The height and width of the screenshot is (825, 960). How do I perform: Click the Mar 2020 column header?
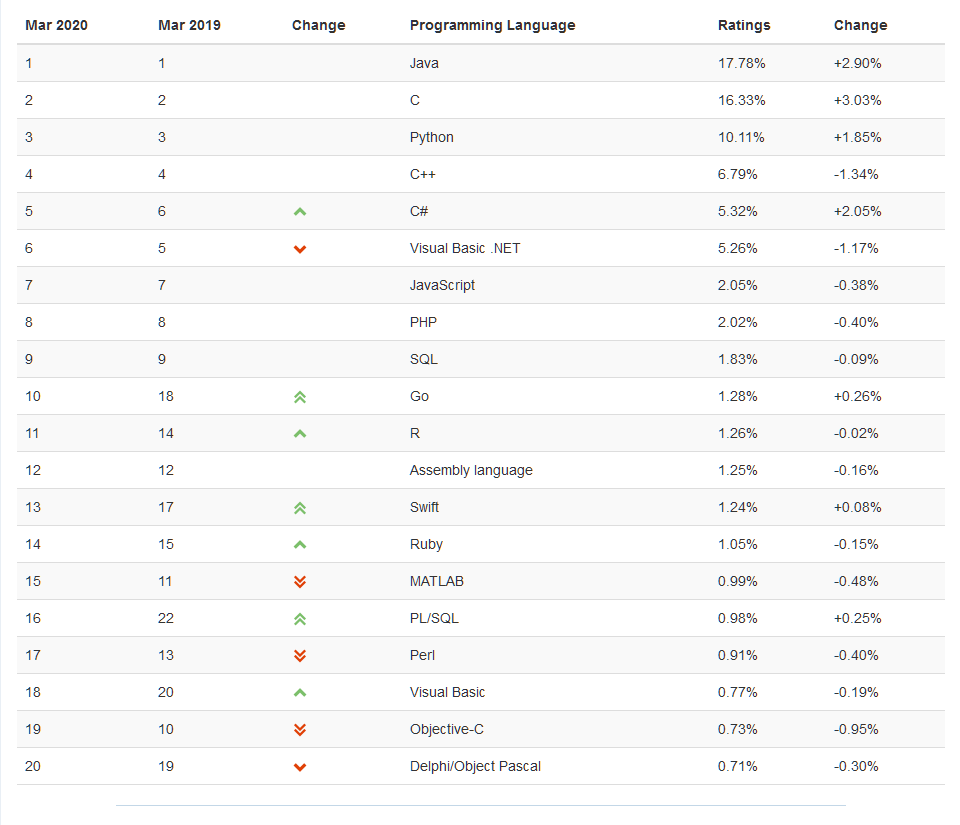pyautogui.click(x=56, y=25)
